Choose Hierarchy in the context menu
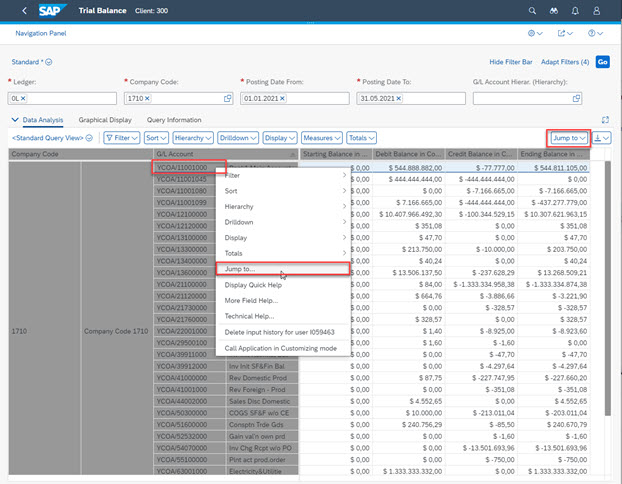622x484 pixels. [x=283, y=207]
